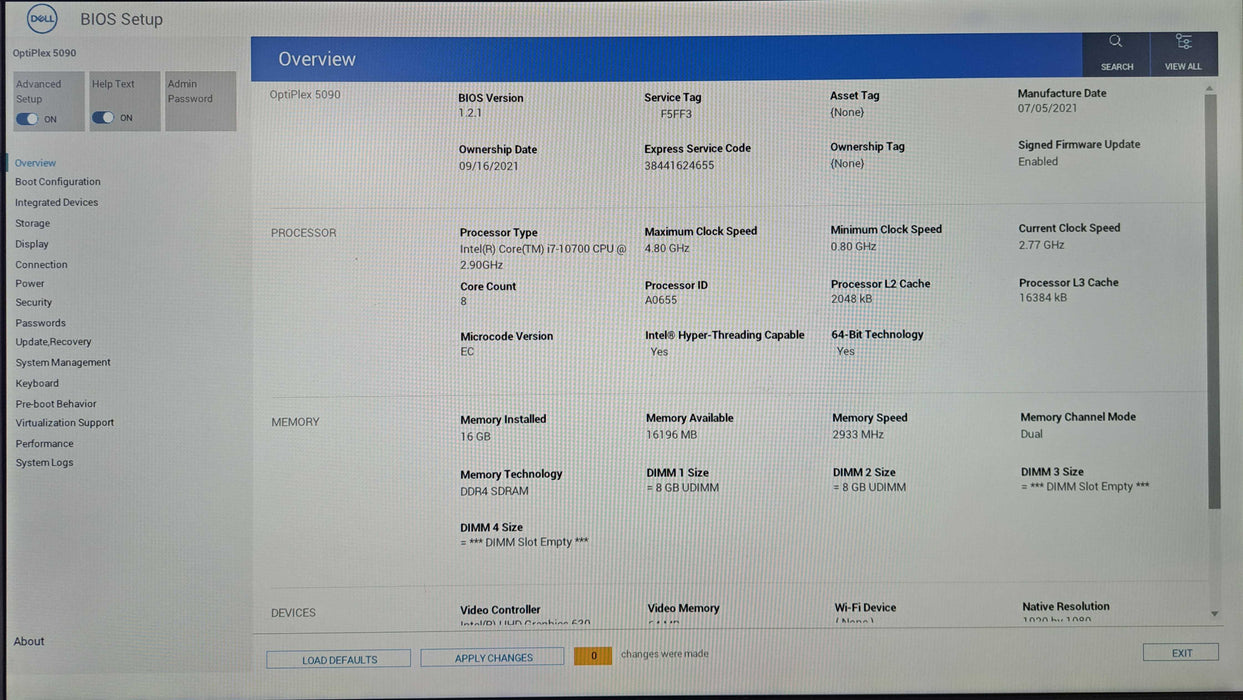The width and height of the screenshot is (1243, 700).
Task: Click the scrollbar down arrow
Action: coord(1215,614)
